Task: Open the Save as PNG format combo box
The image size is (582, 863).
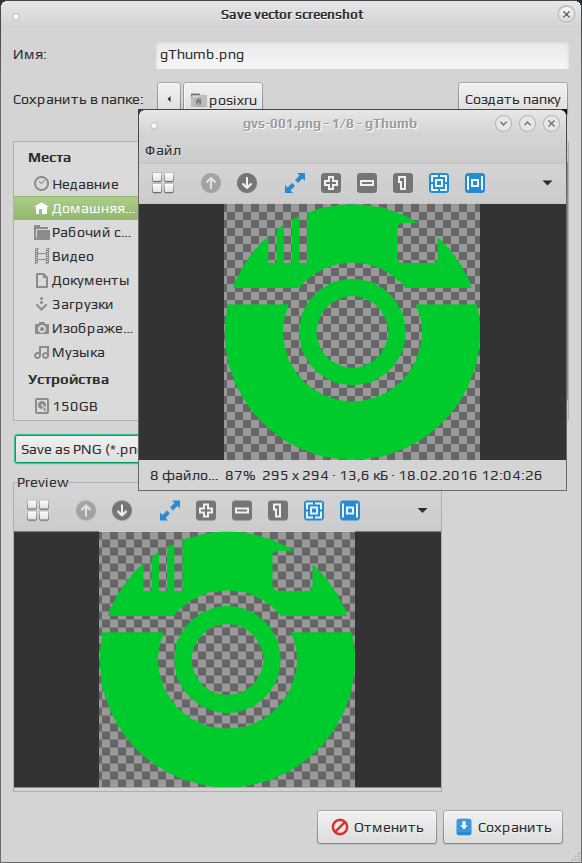Action: tap(77, 449)
